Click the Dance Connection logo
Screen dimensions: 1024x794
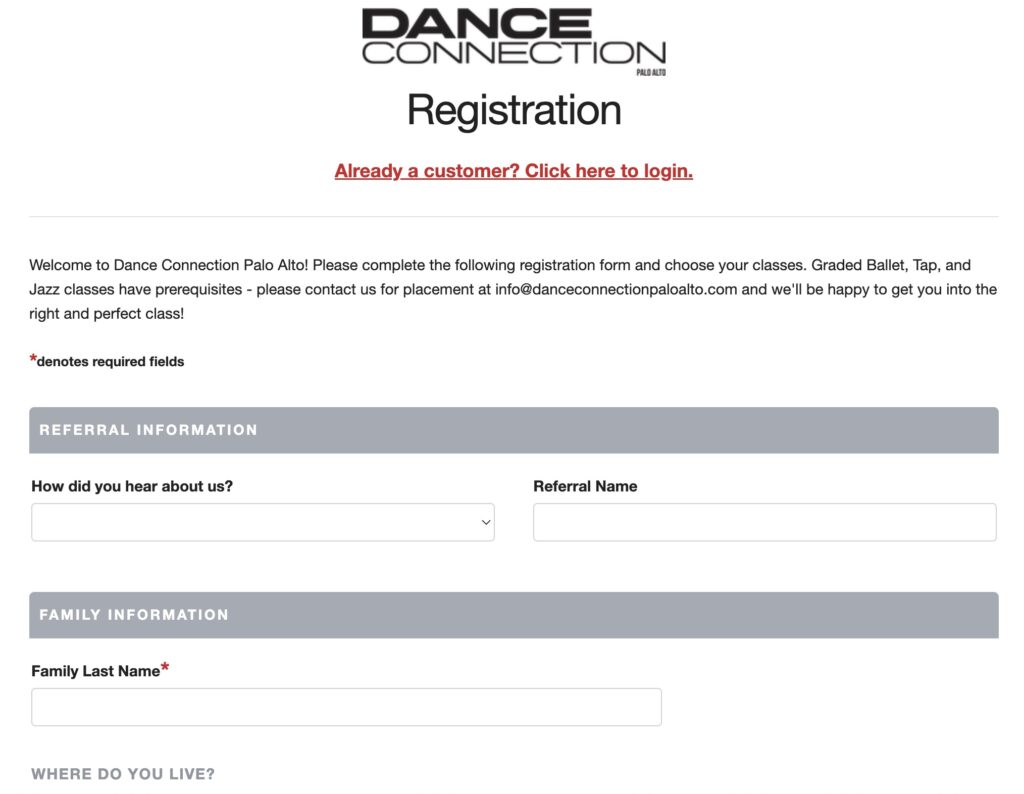tap(514, 40)
